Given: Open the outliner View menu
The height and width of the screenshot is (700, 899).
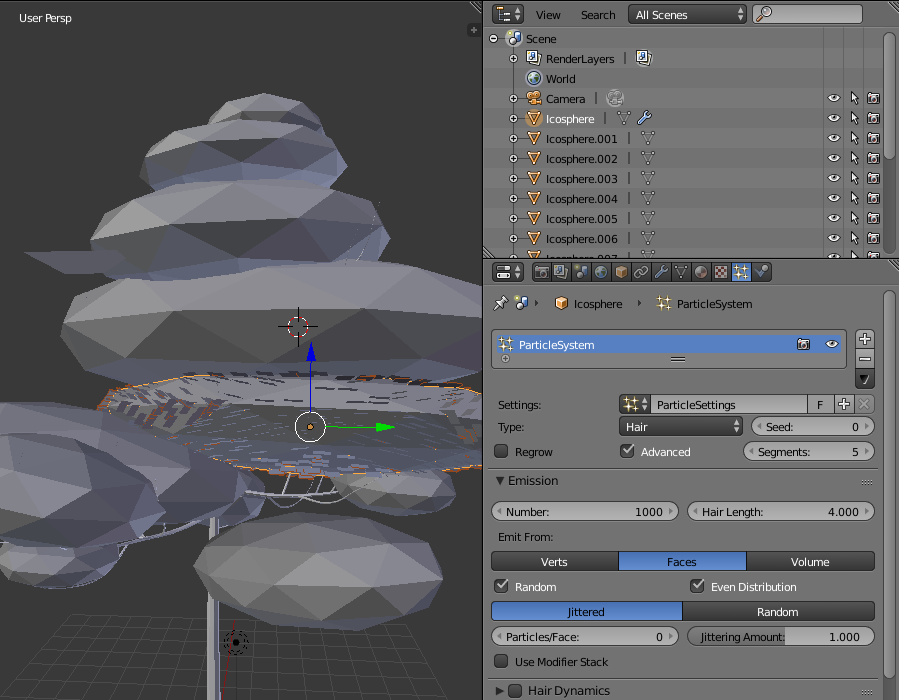Looking at the screenshot, I should (548, 15).
